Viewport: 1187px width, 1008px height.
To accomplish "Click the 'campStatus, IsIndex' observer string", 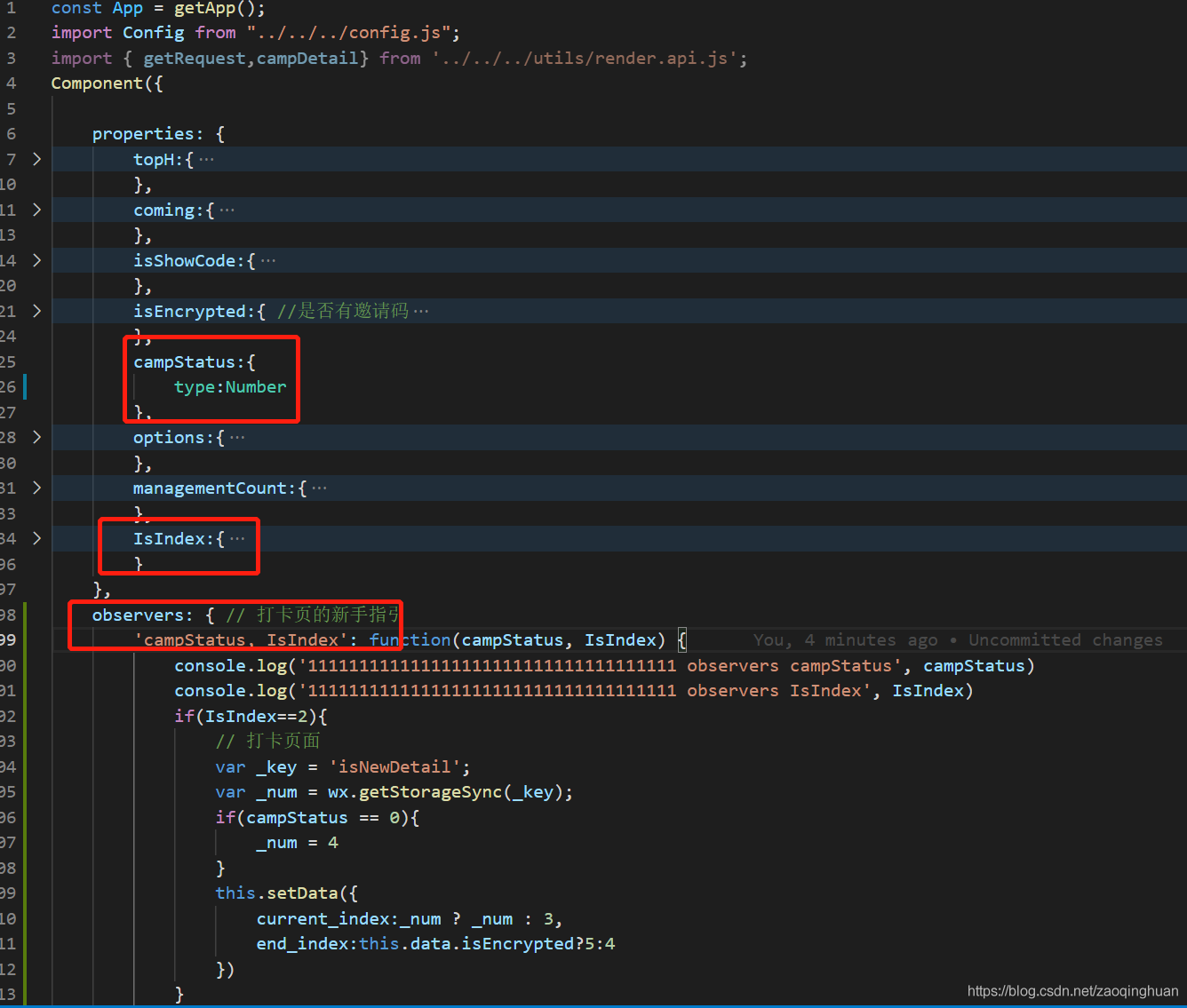I will (x=241, y=640).
